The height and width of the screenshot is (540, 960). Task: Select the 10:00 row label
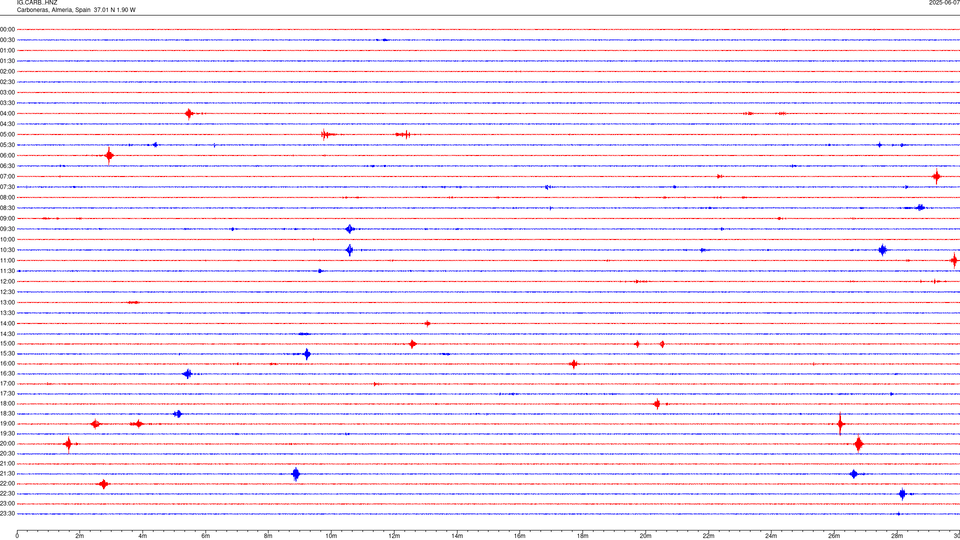[7, 239]
